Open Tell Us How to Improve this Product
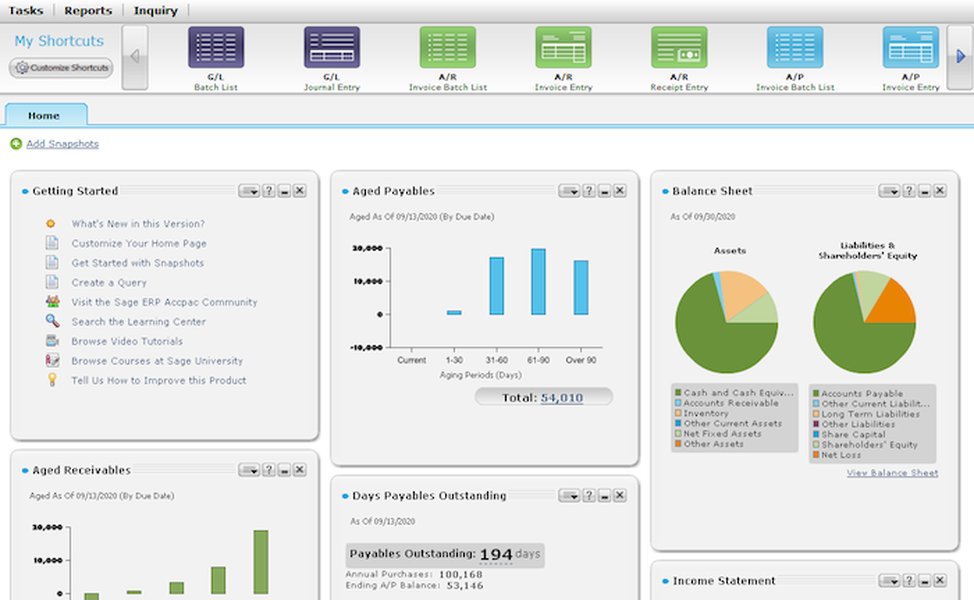 [x=158, y=380]
